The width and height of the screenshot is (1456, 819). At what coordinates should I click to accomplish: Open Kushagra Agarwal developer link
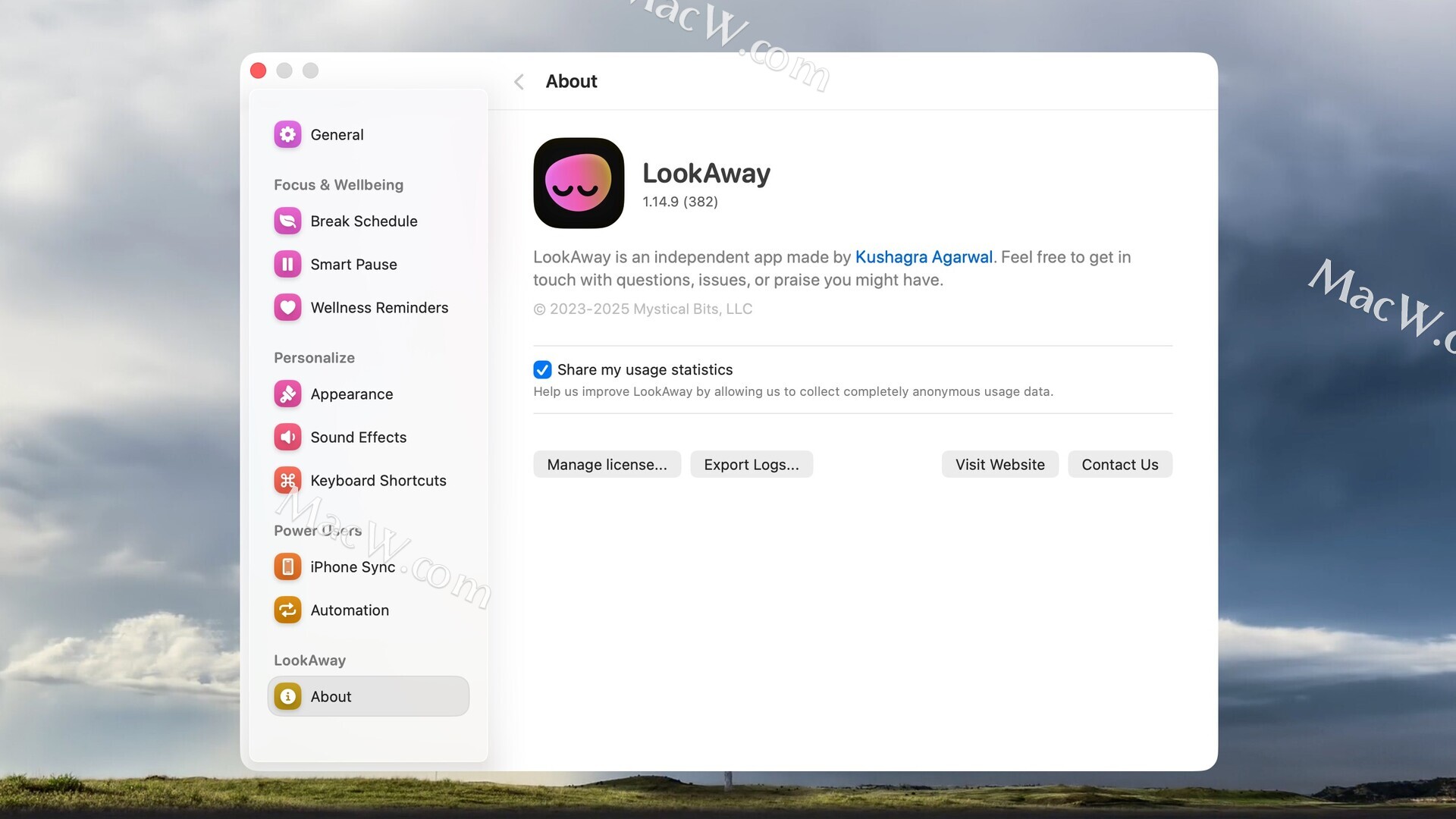pos(924,258)
